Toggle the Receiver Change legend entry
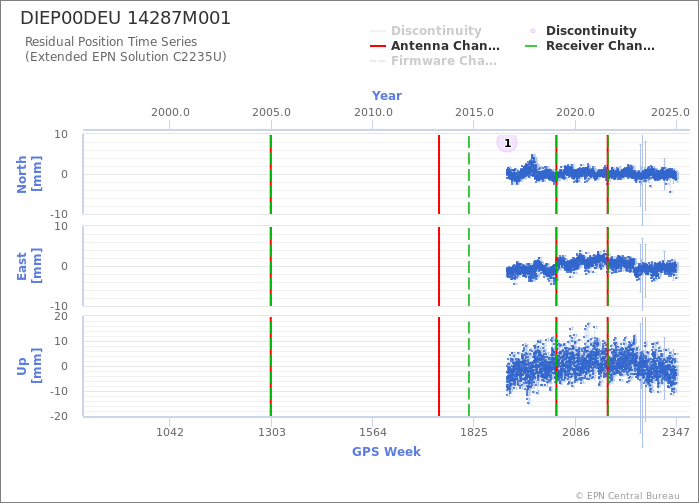The width and height of the screenshot is (700, 504). pyautogui.click(x=590, y=46)
